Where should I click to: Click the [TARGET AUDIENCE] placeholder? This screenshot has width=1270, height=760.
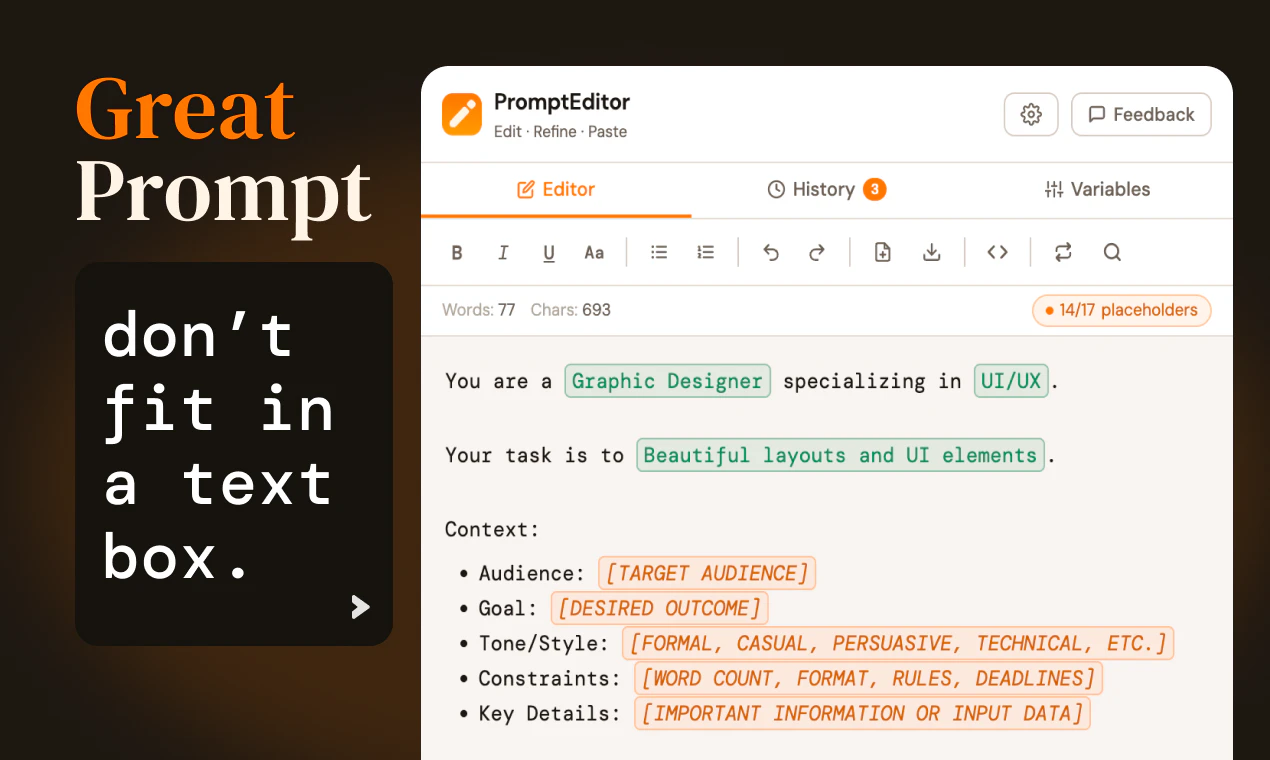[707, 573]
